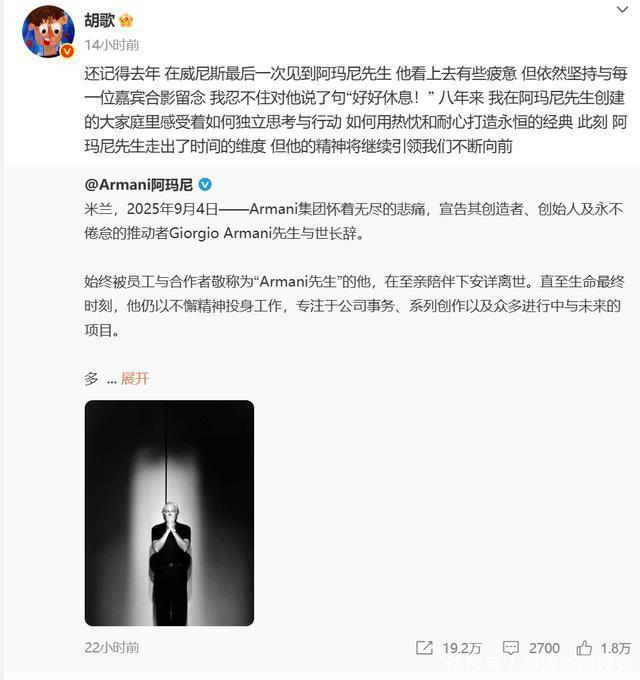Click the truncated 多 ... text before 展开
The width and height of the screenshot is (640, 680).
point(101,379)
